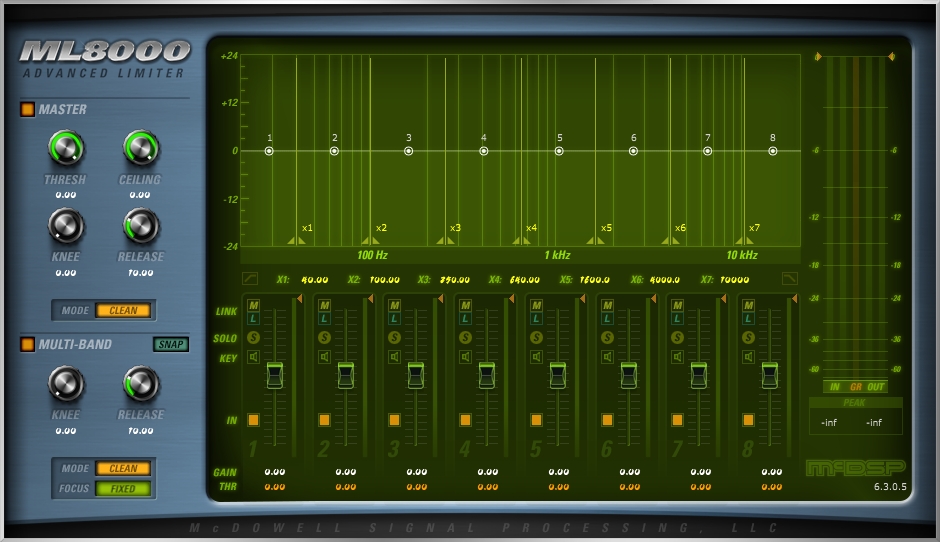Screen dimensions: 940x542
Task: Solo band 8
Action: [x=748, y=338]
